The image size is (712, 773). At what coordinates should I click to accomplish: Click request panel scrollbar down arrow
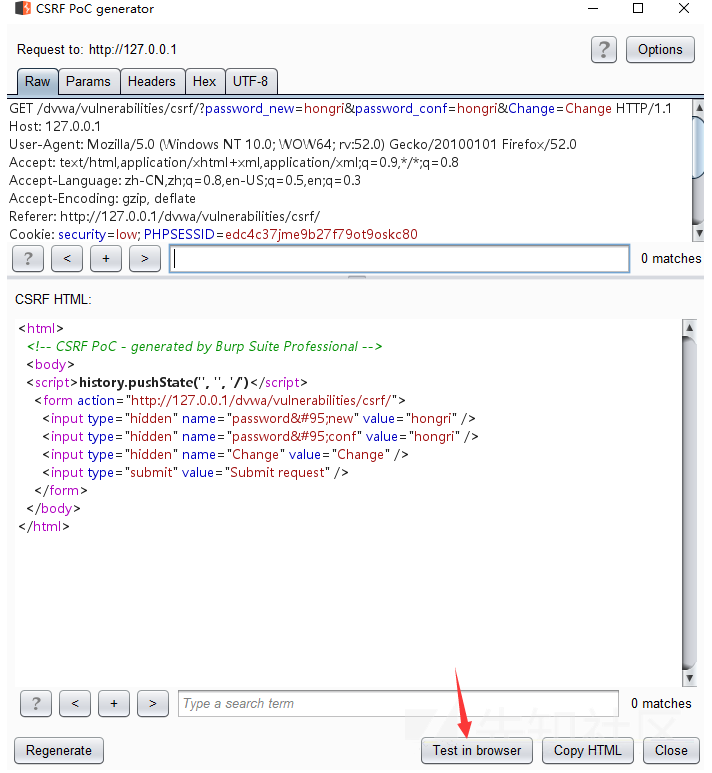[x=698, y=233]
